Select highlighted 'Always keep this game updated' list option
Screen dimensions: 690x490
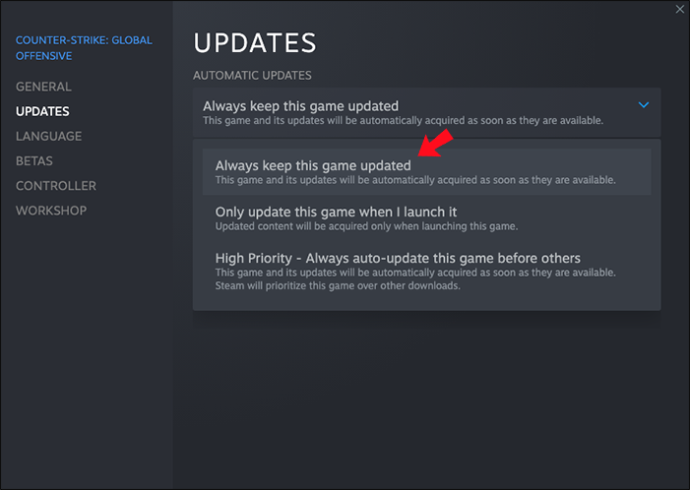[426, 172]
